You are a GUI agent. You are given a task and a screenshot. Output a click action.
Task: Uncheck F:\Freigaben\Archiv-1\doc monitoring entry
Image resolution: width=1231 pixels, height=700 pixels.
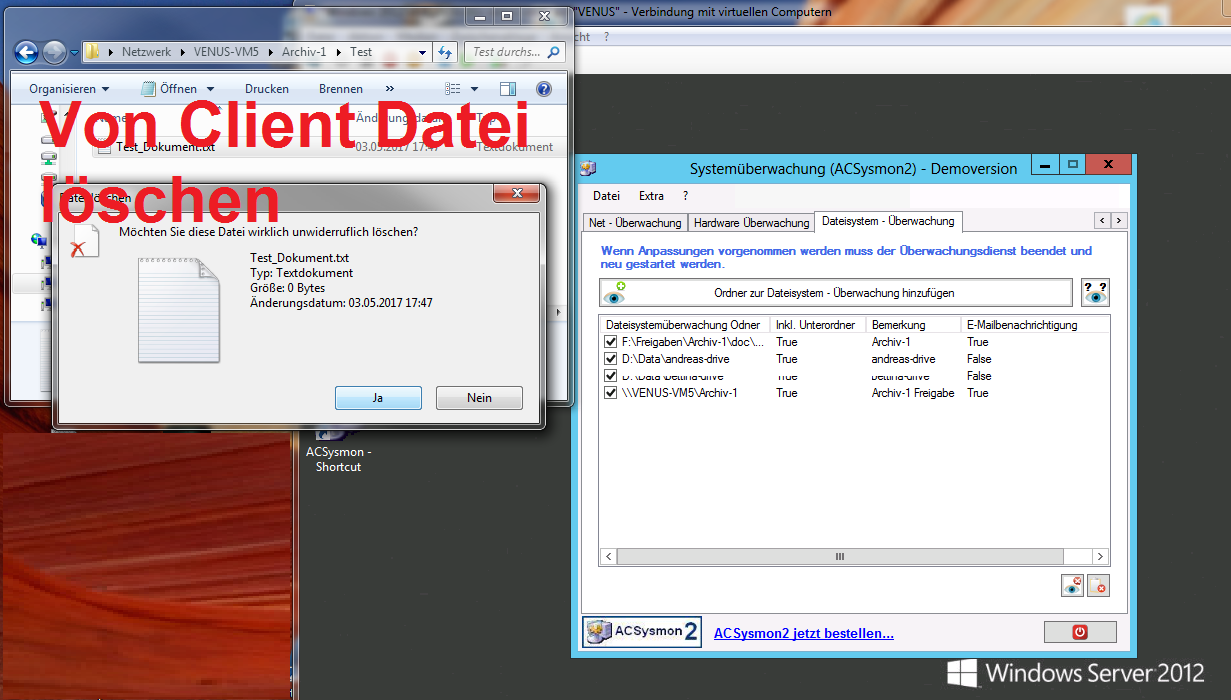pyautogui.click(x=611, y=342)
